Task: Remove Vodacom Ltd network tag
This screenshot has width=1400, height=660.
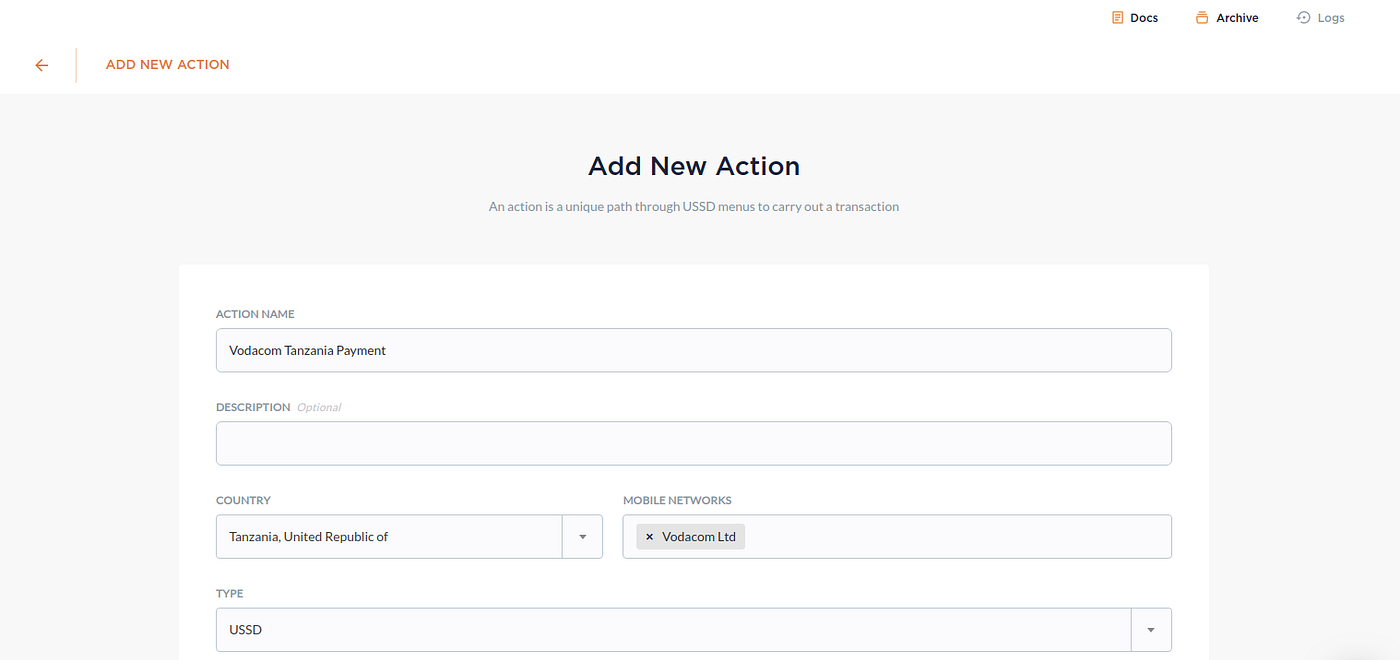Action: pyautogui.click(x=649, y=537)
